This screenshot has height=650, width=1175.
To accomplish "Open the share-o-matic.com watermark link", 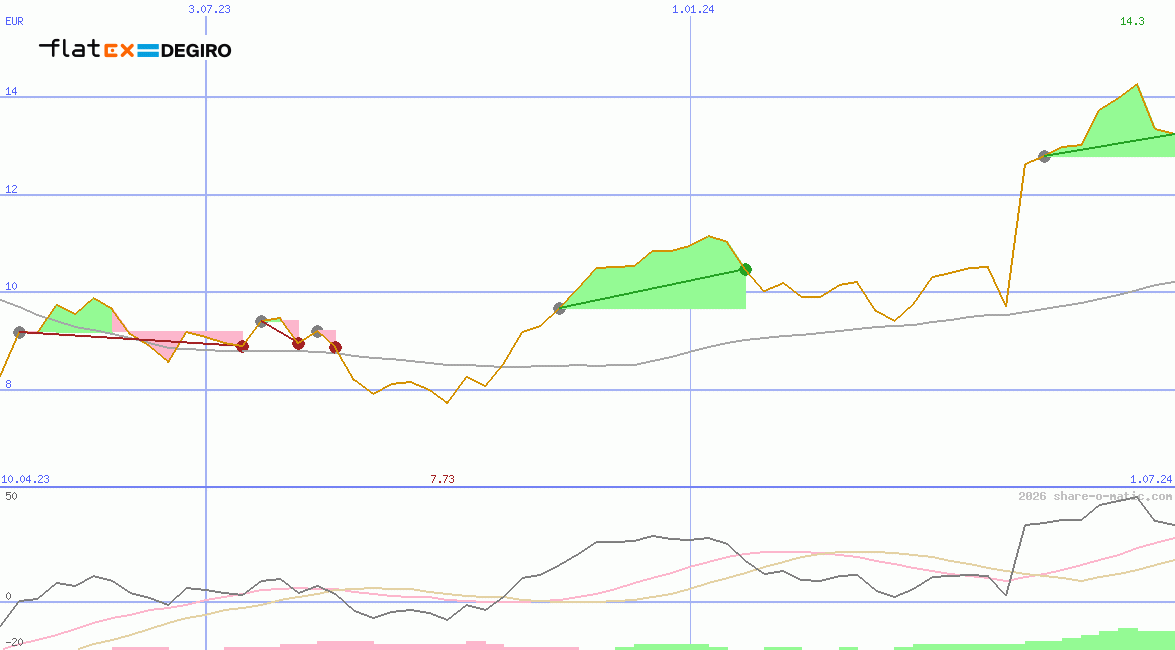I will pyautogui.click(x=1094, y=496).
